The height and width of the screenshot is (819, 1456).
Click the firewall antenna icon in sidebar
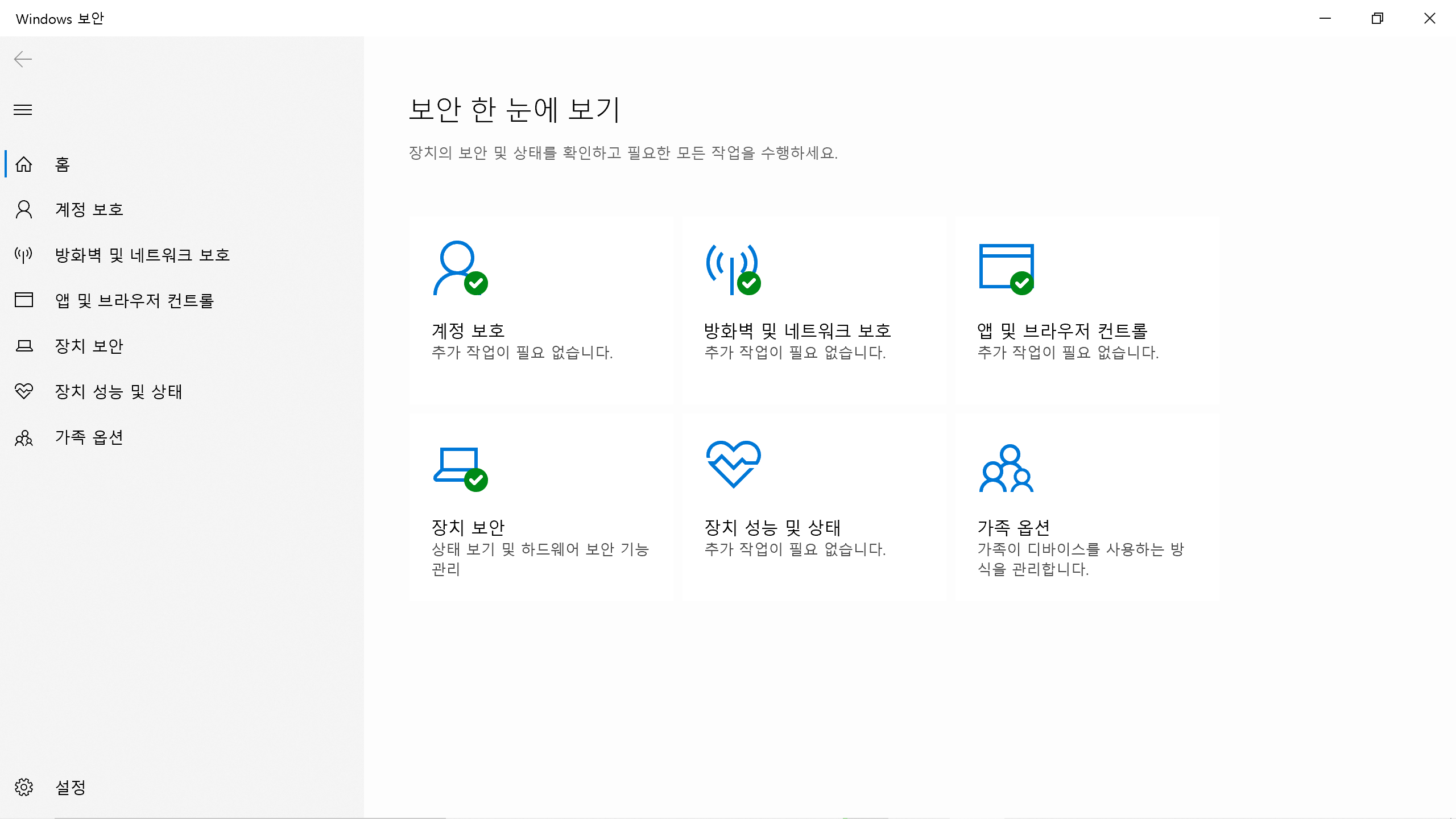24,255
